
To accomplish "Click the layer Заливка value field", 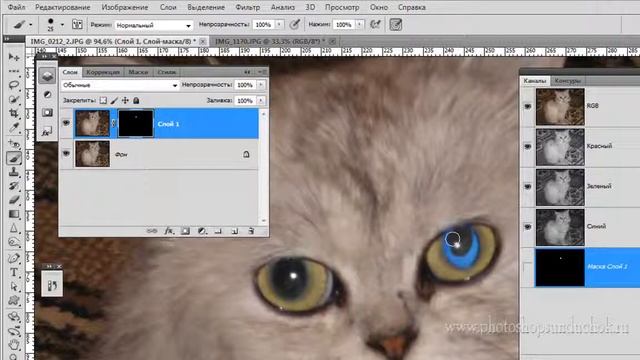I will [245, 100].
